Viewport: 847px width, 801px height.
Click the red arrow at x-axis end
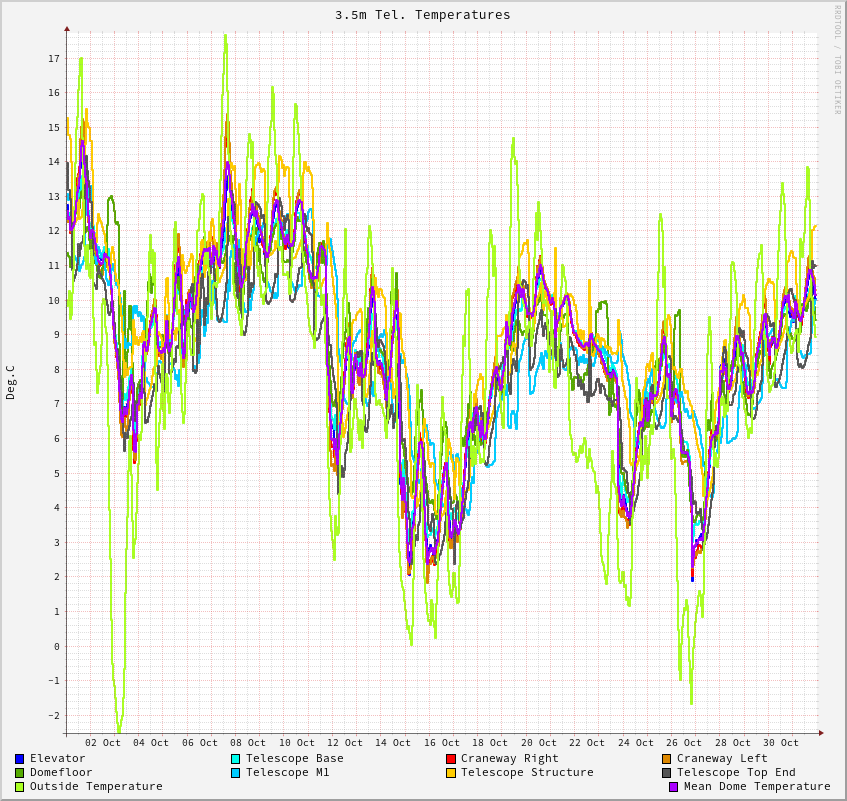pyautogui.click(x=821, y=733)
